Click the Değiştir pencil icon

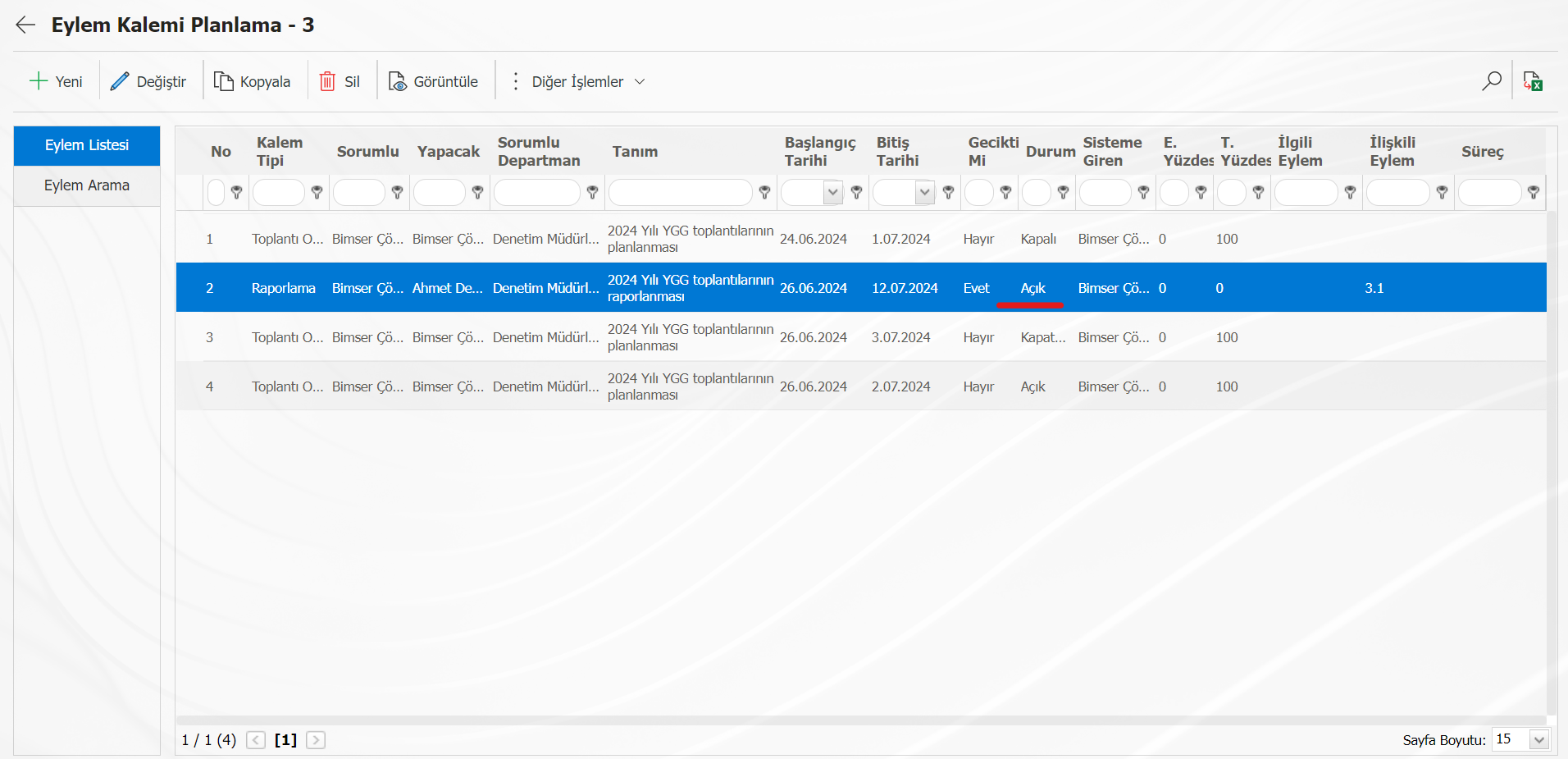(120, 80)
